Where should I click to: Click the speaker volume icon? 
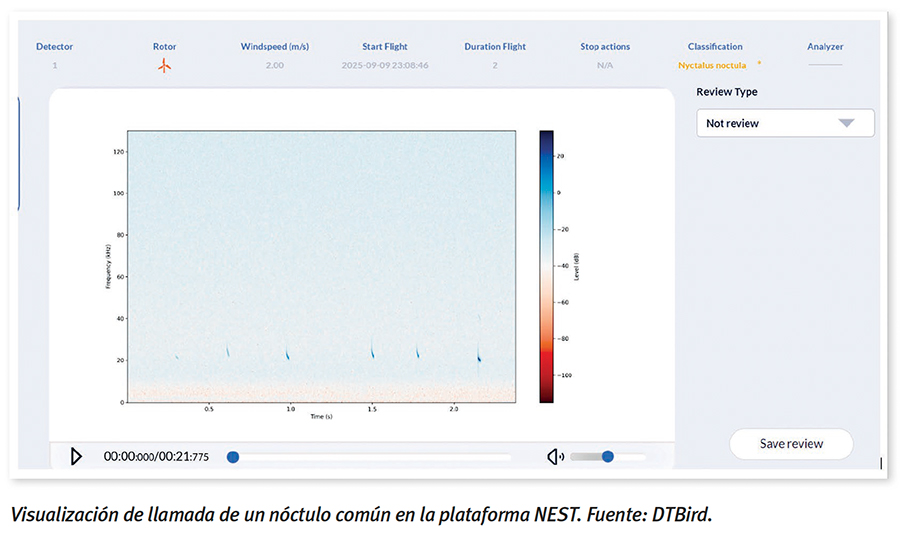(x=555, y=457)
